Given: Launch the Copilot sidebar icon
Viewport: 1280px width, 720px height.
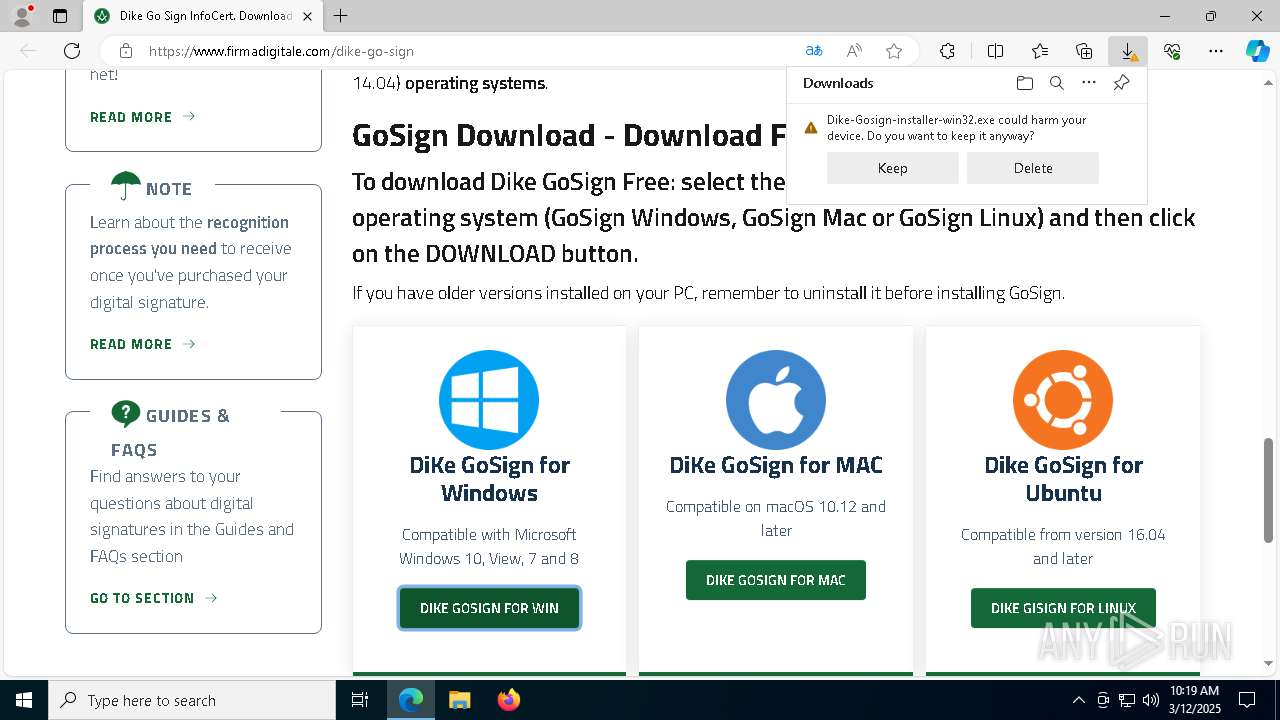Looking at the screenshot, I should coord(1257,51).
